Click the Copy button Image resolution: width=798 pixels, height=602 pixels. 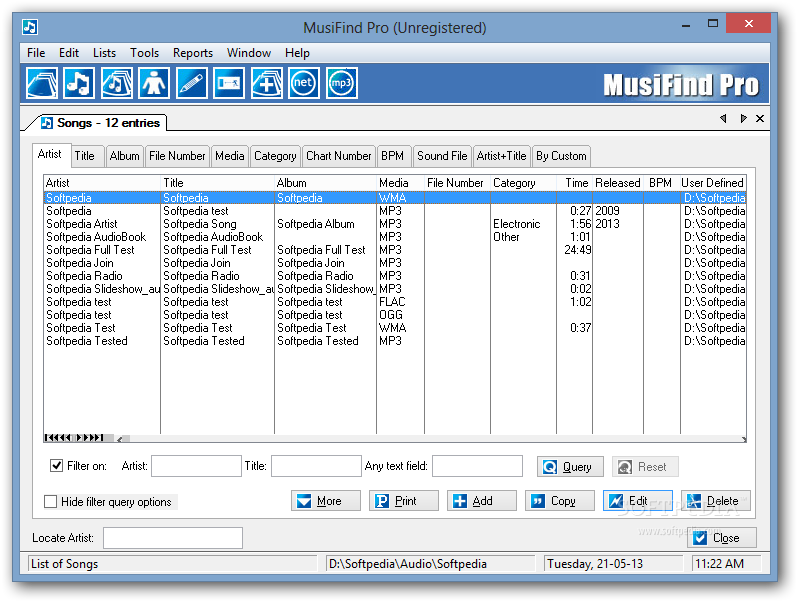pyautogui.click(x=559, y=501)
